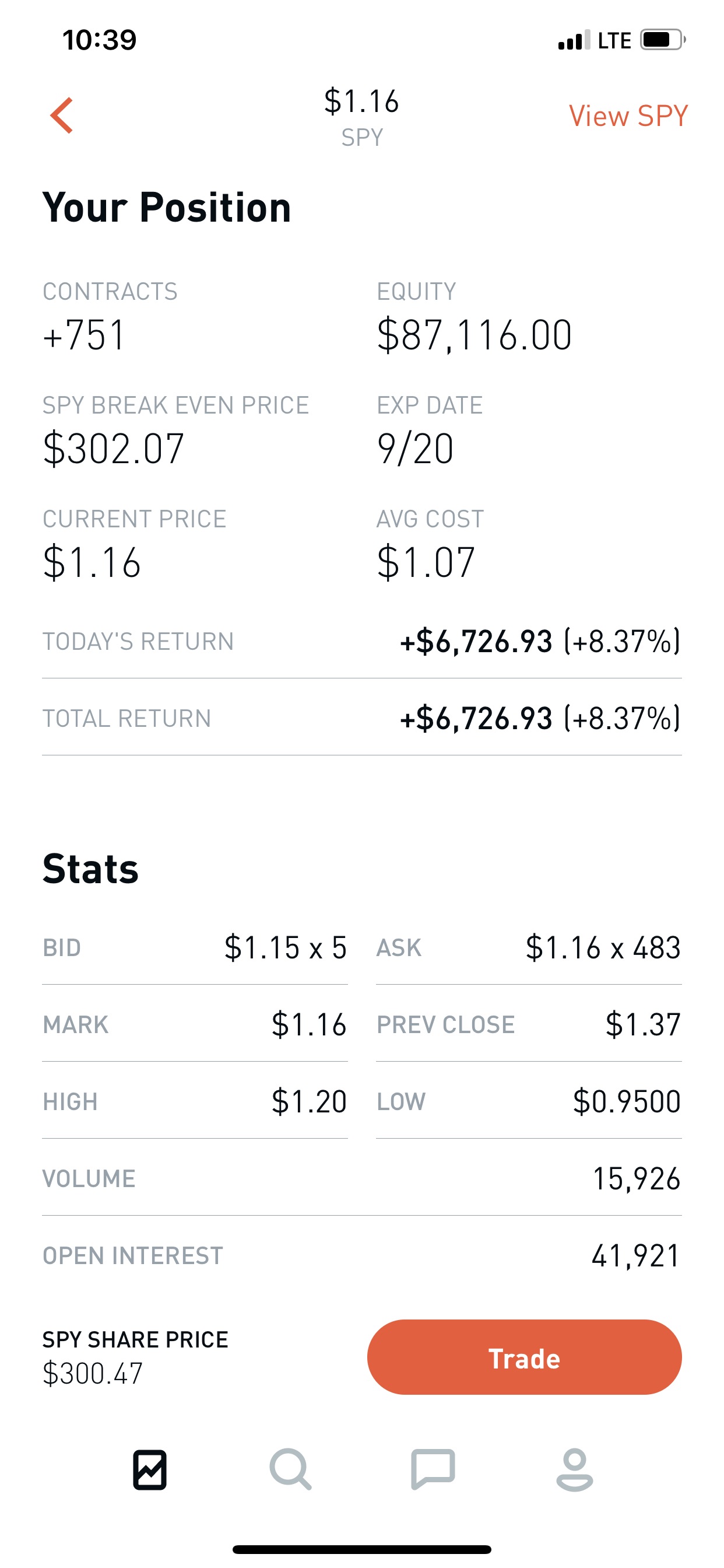Open the portfolio chart tab icon
The height and width of the screenshot is (1568, 724).
pos(150,1470)
